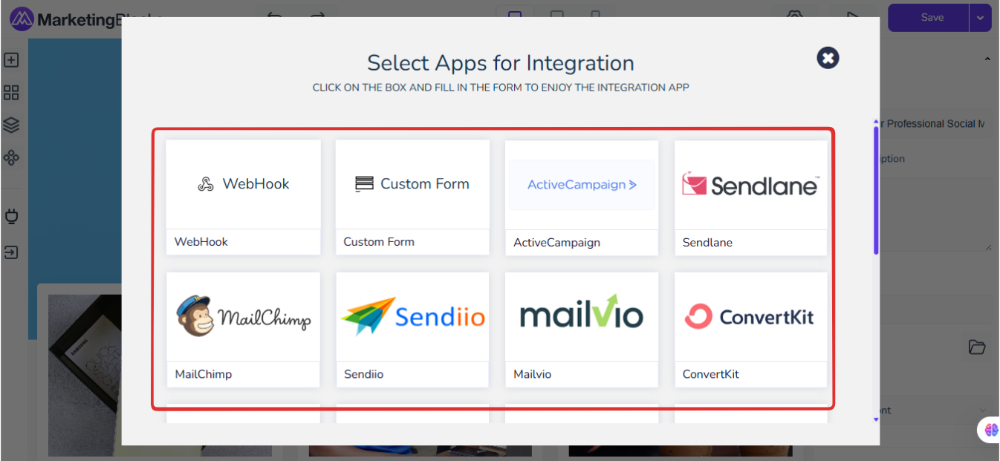Click the MarketingBlocks logo
The height and width of the screenshot is (461, 1000).
66,17
